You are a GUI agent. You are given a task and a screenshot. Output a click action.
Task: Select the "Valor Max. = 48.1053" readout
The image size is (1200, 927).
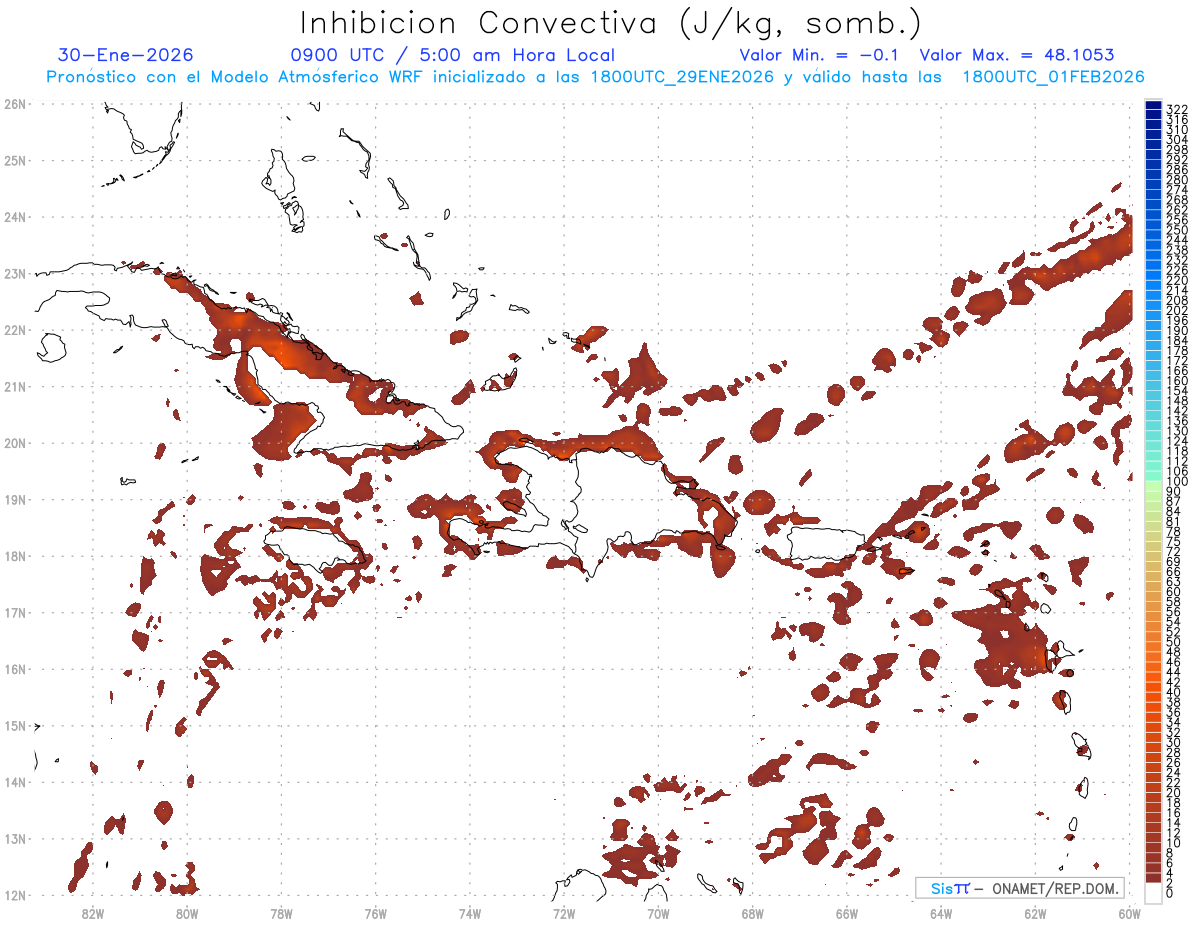pyautogui.click(x=1017, y=55)
